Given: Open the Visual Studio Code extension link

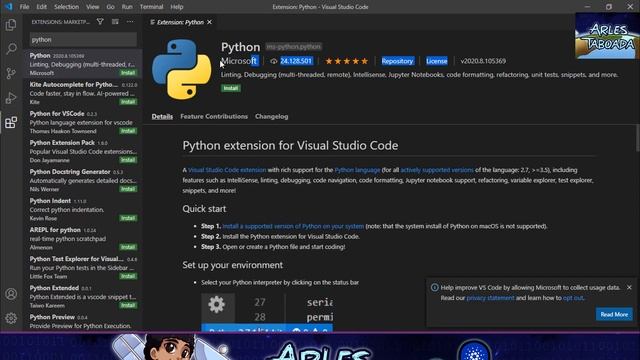Looking at the screenshot, I should (227, 170).
